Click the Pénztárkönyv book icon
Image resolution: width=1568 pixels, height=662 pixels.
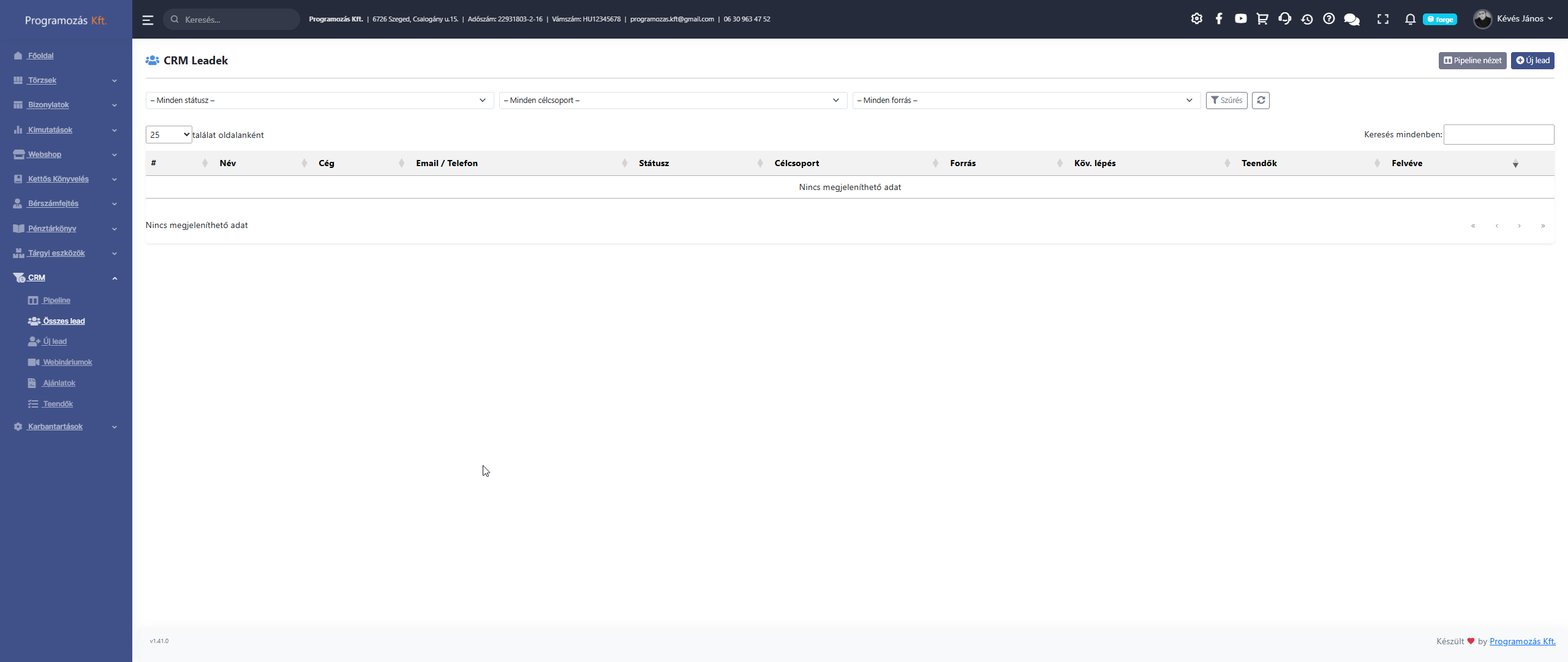tap(18, 229)
